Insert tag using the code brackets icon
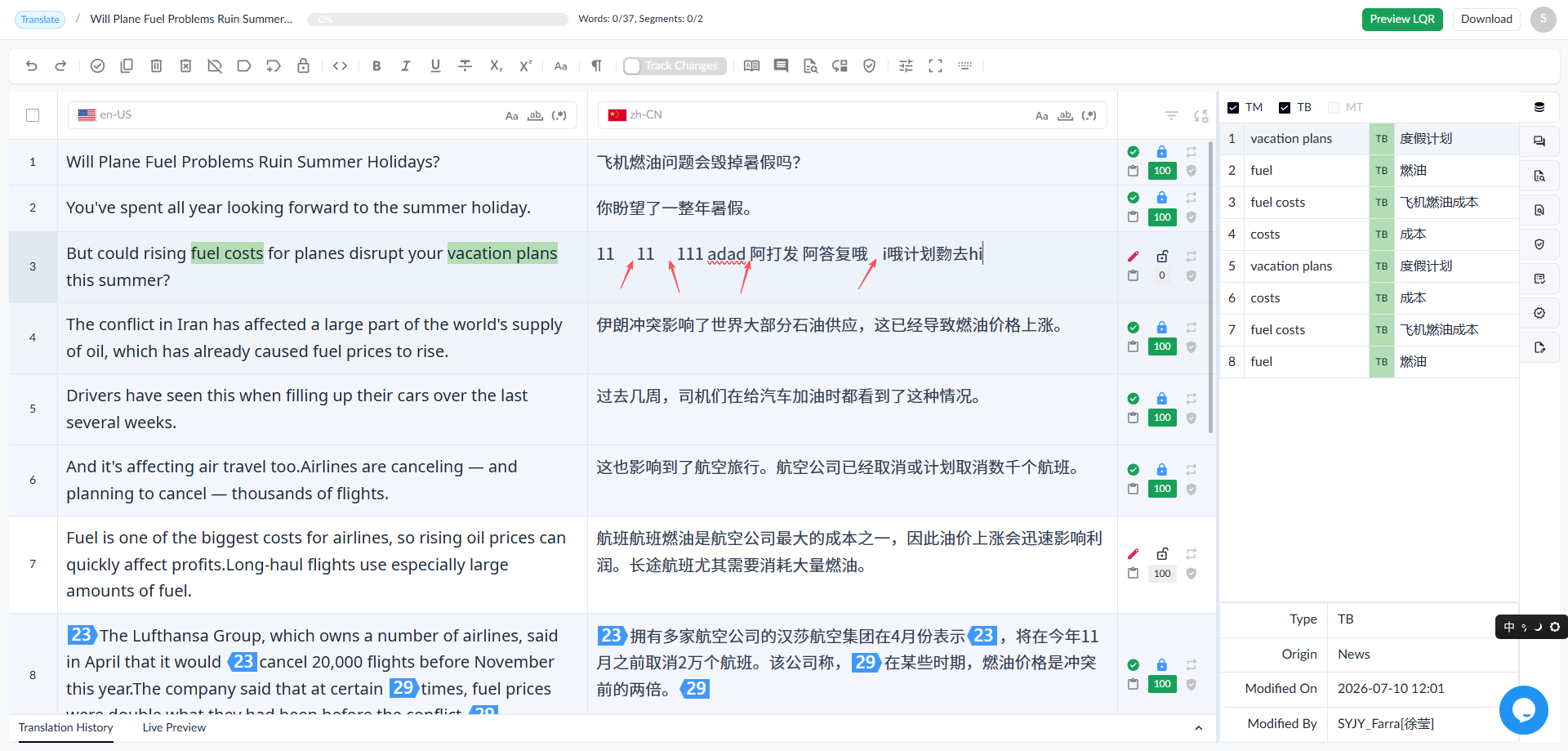Screen dimensions: 1568x751 [341, 66]
